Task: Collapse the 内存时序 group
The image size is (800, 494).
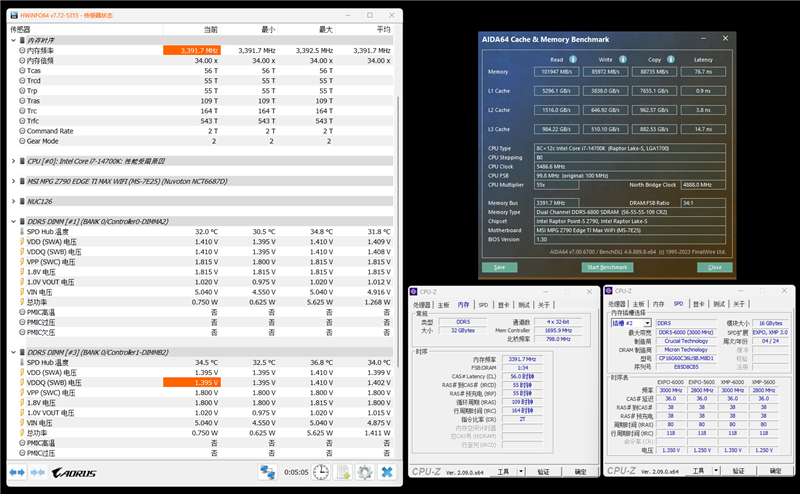Action: tap(13, 40)
